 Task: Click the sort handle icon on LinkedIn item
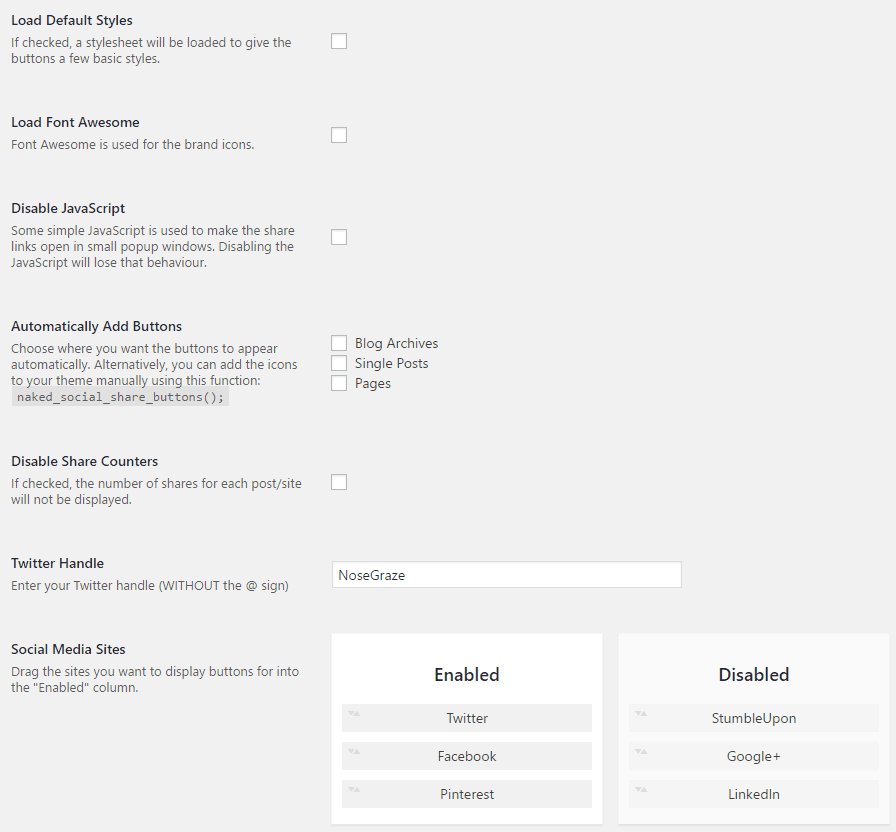(641, 789)
